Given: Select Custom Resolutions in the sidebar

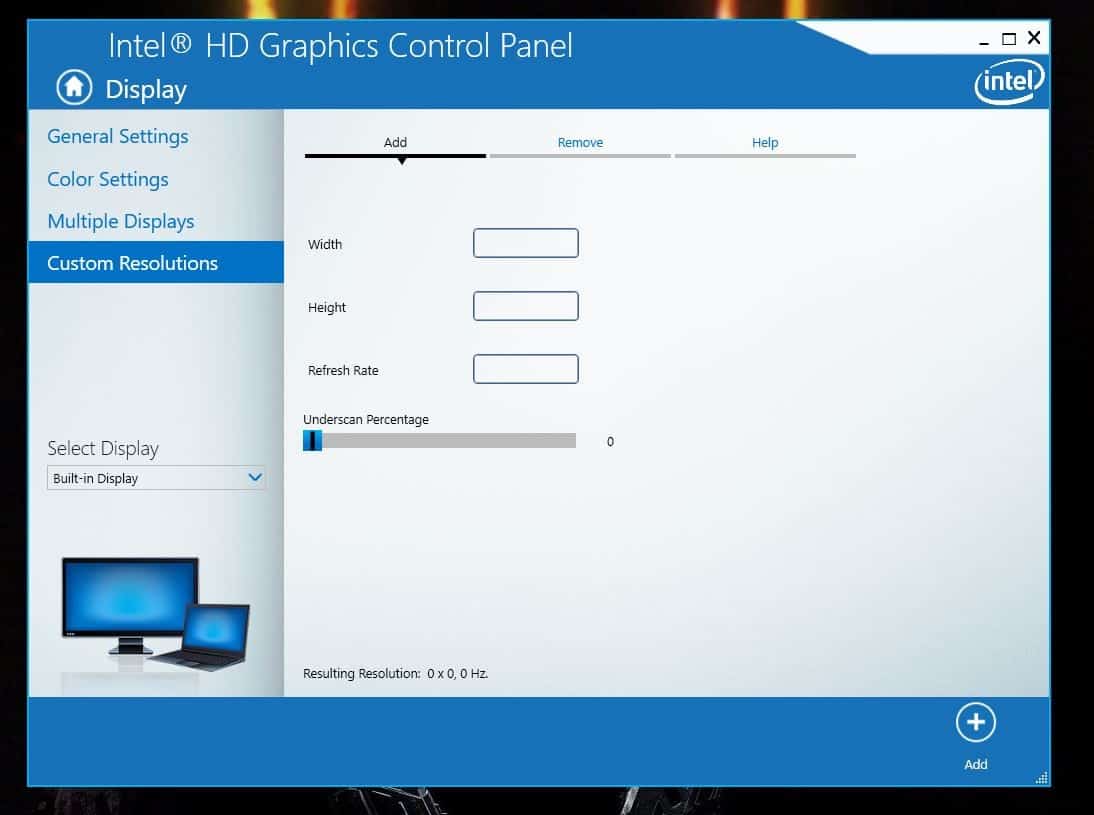Looking at the screenshot, I should click(132, 262).
